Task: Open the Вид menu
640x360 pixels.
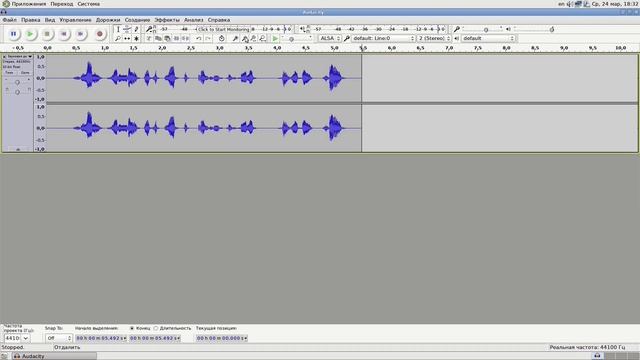Action: (50, 20)
